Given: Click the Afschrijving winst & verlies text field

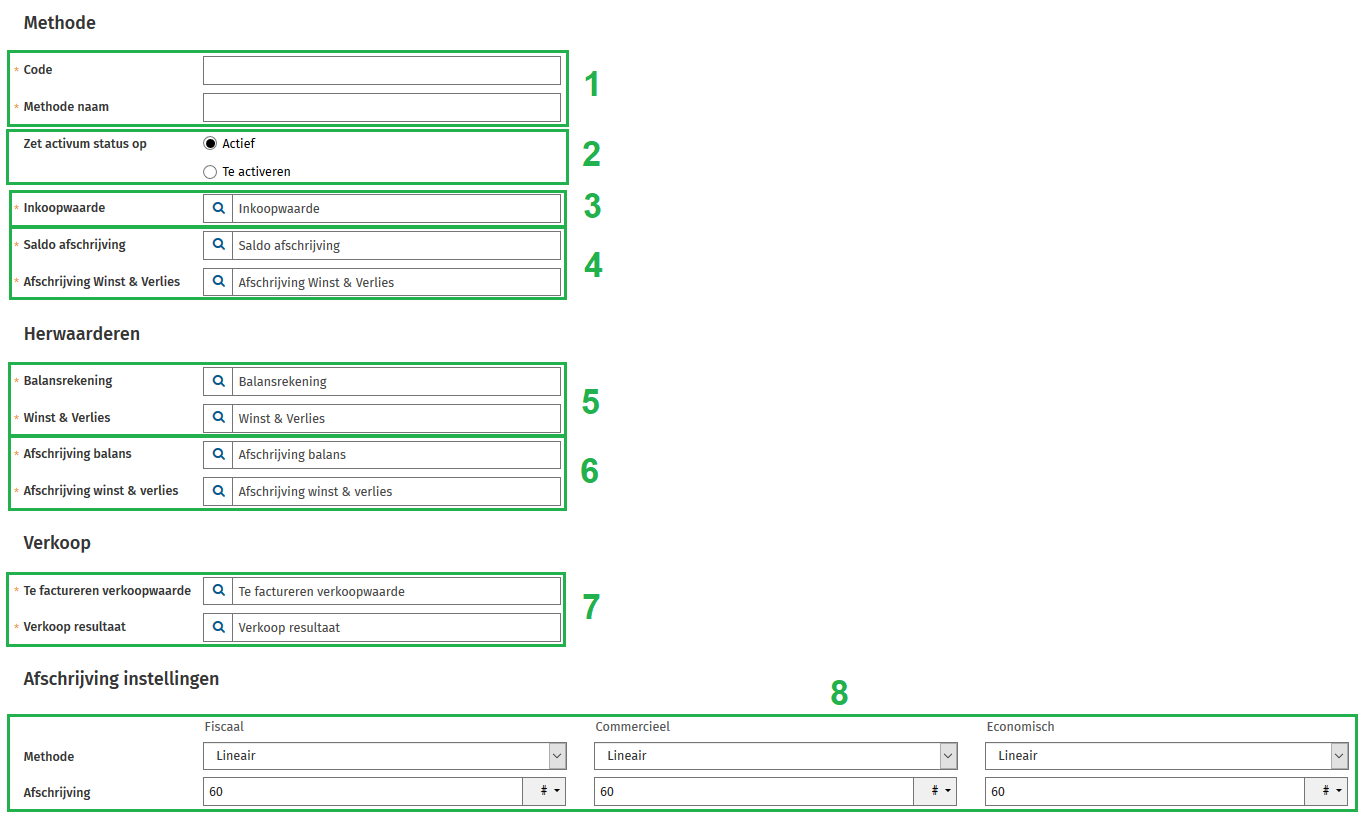Looking at the screenshot, I should click(x=395, y=491).
